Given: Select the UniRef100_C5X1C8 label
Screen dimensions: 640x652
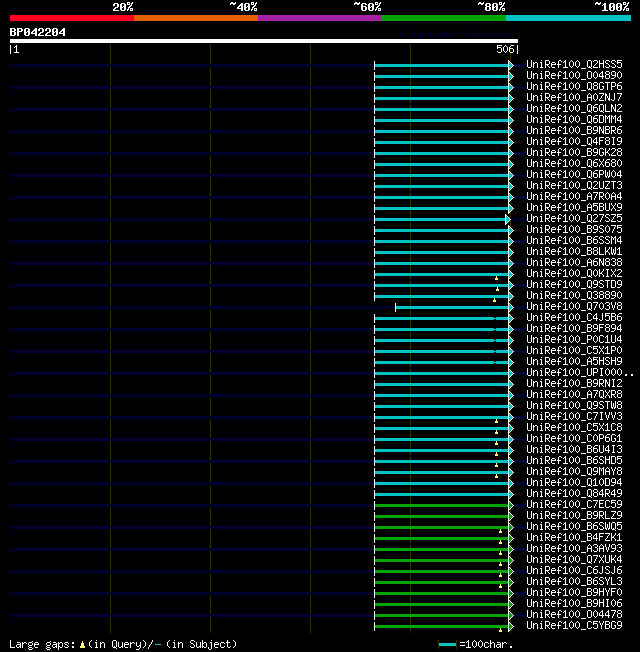Looking at the screenshot, I should tap(574, 428).
